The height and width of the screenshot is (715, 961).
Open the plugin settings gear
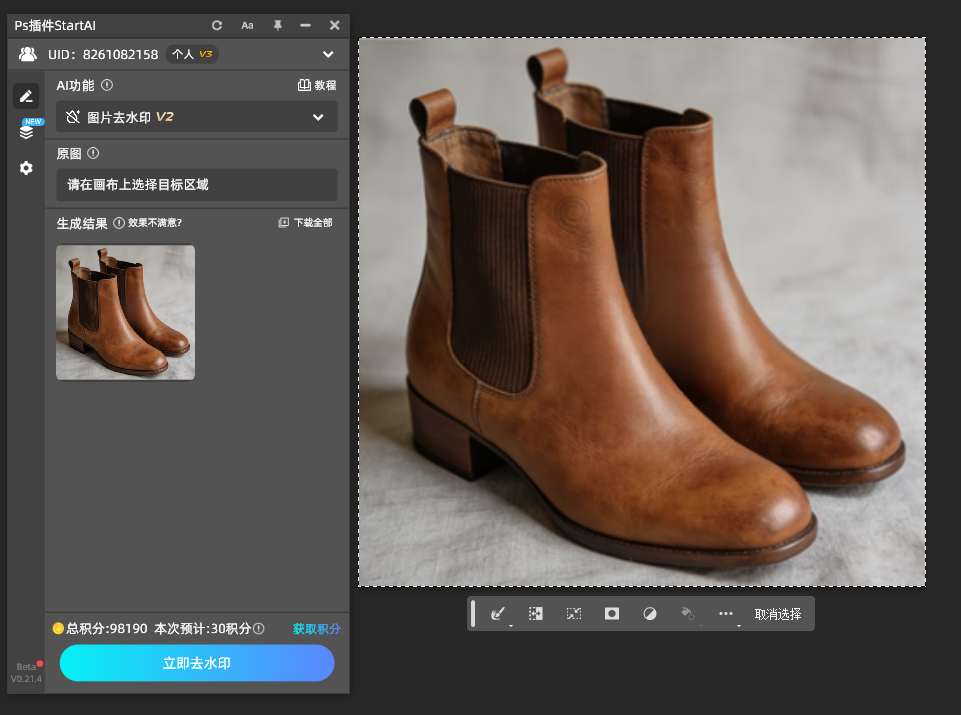(x=26, y=168)
